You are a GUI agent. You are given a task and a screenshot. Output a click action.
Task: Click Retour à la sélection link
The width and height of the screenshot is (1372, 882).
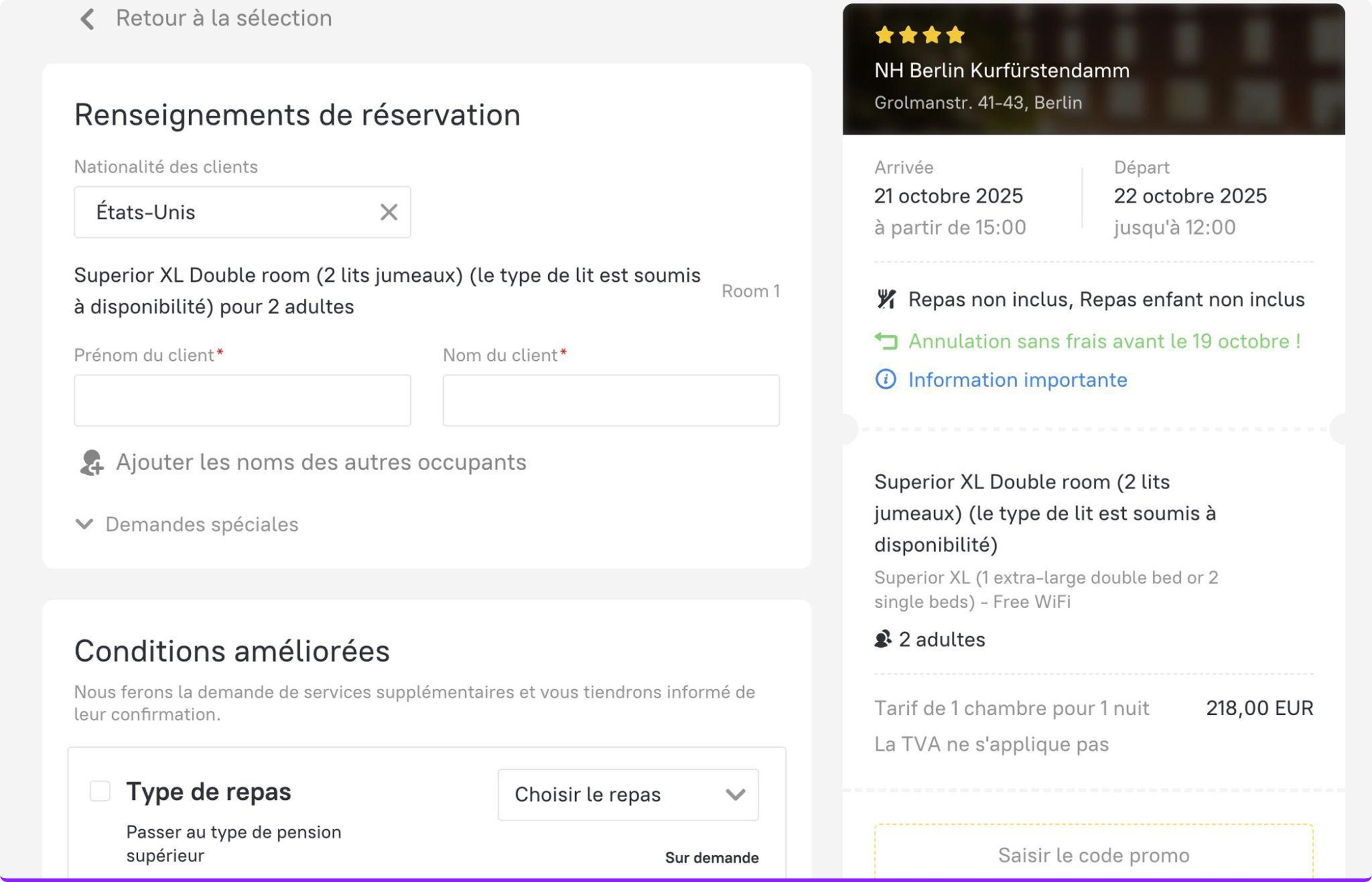224,18
